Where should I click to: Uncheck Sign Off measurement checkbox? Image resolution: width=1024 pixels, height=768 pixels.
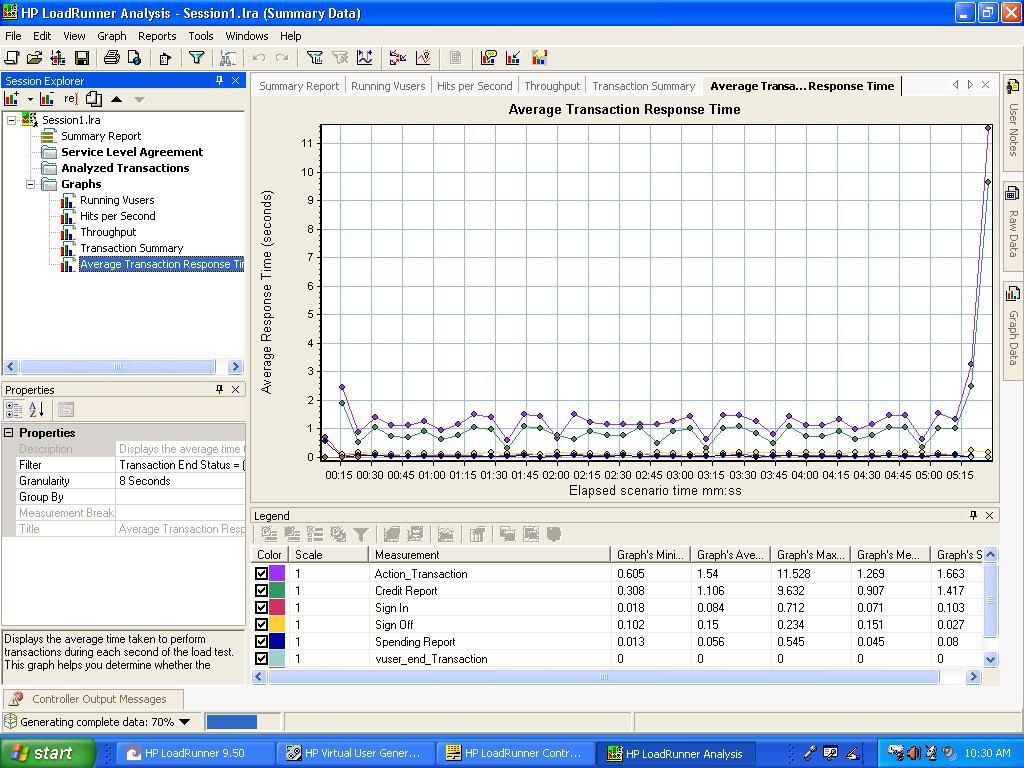(x=261, y=624)
